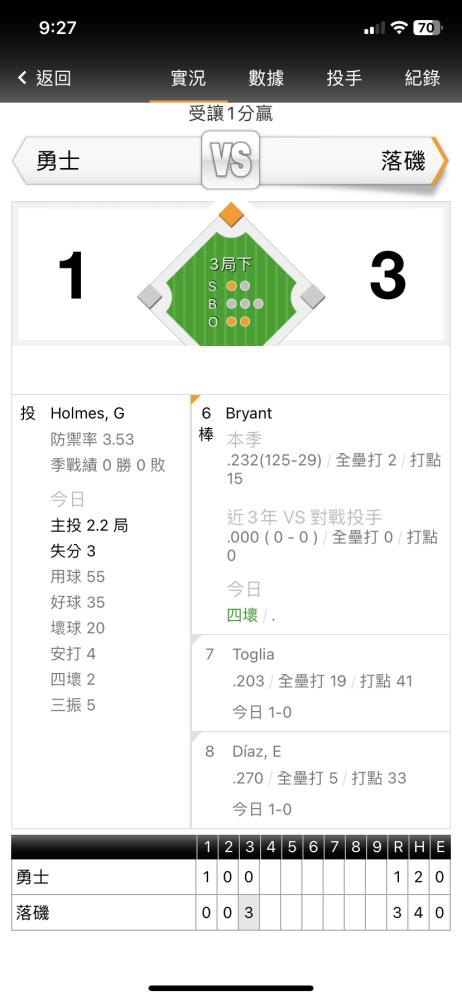
Task: Select the 實況 live tab
Action: click(x=188, y=78)
